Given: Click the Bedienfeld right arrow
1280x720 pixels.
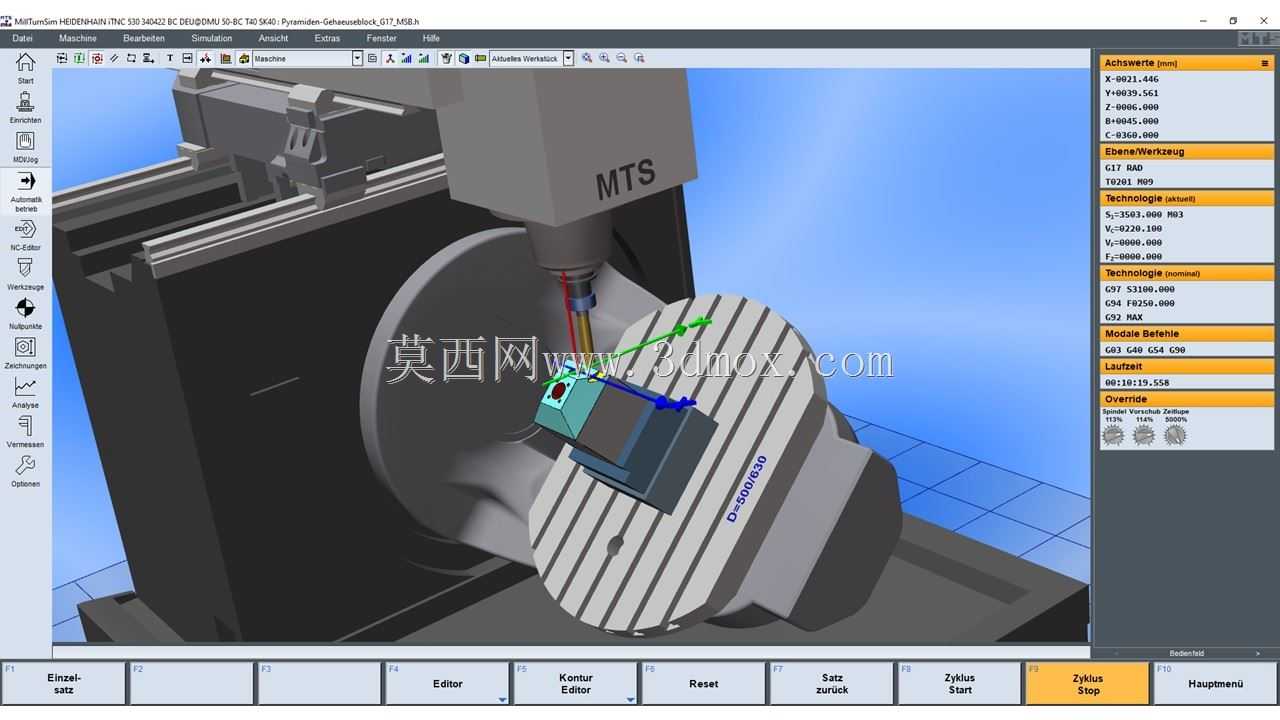Looking at the screenshot, I should [x=1258, y=653].
